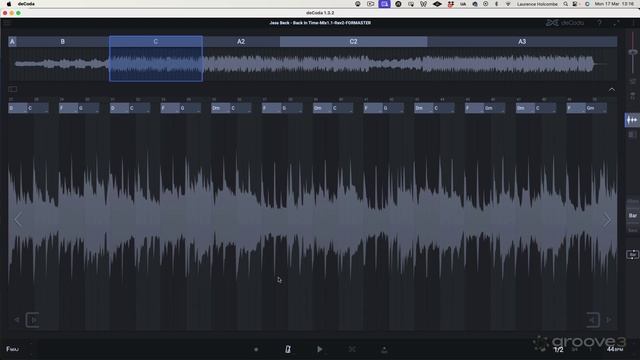
Task: Click the record dot left of the metronome
Action: [x=256, y=349]
